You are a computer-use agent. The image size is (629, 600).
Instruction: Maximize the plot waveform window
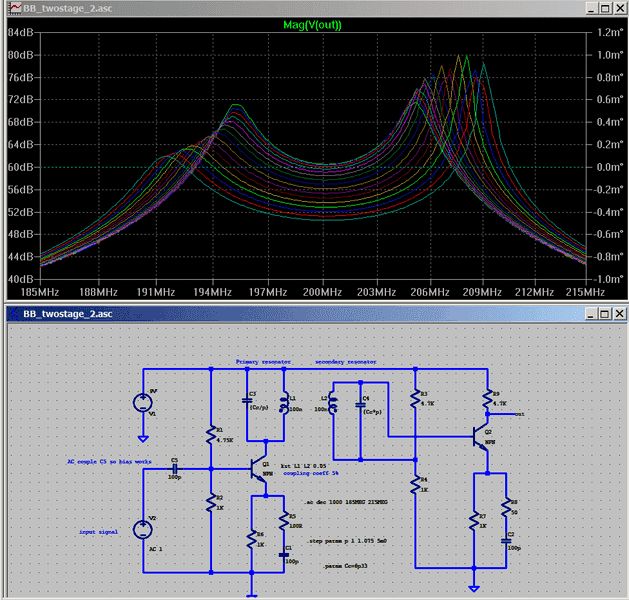click(x=603, y=7)
